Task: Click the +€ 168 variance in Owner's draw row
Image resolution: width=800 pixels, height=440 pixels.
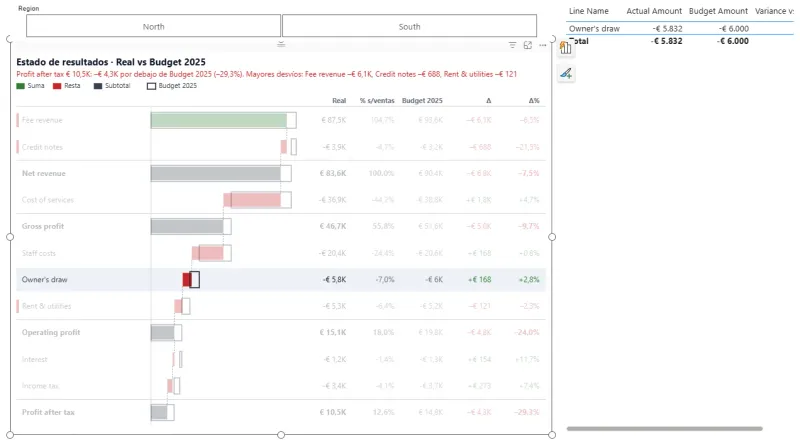Action: coord(480,279)
